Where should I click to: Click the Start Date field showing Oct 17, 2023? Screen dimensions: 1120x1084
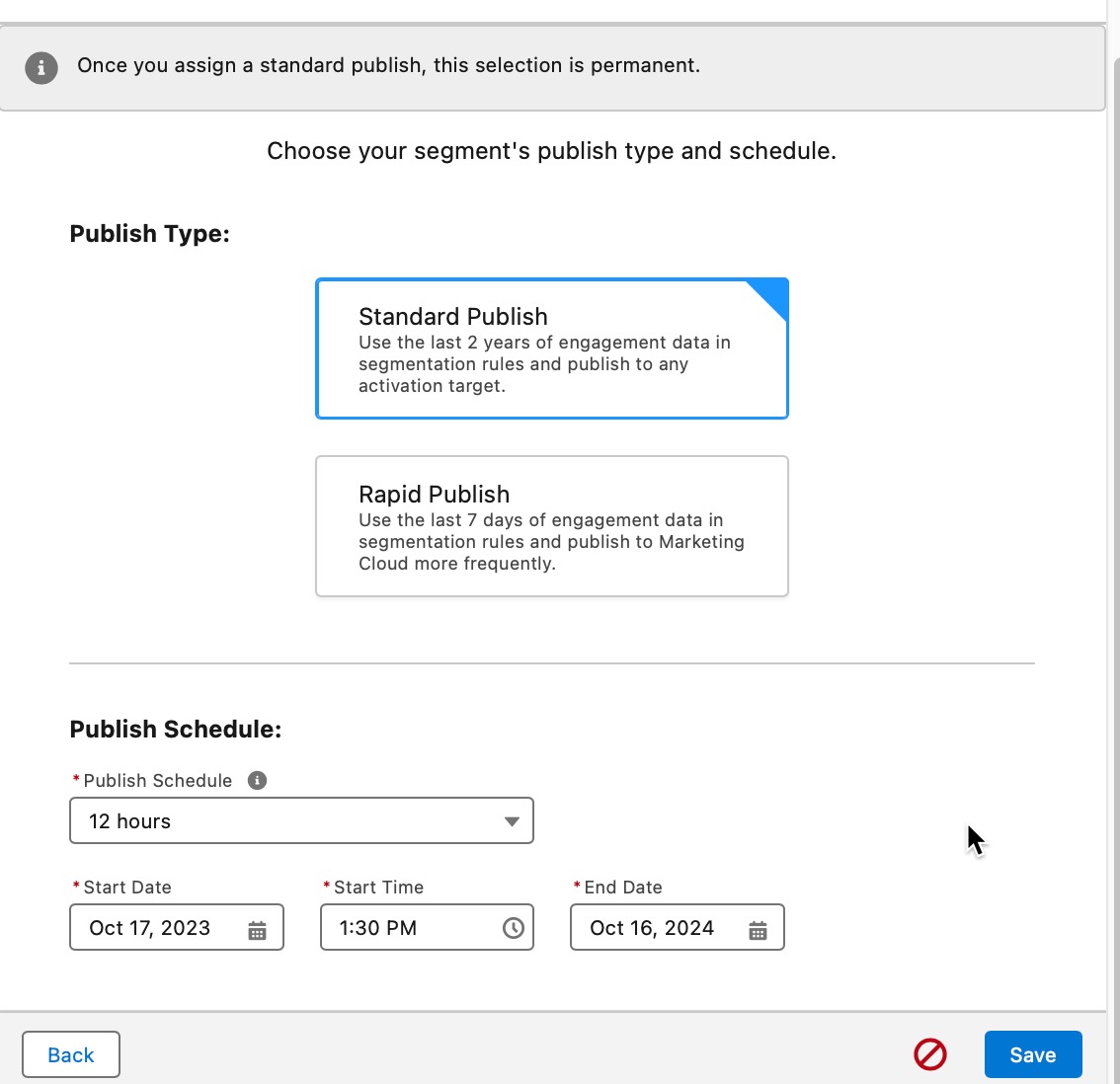click(177, 927)
